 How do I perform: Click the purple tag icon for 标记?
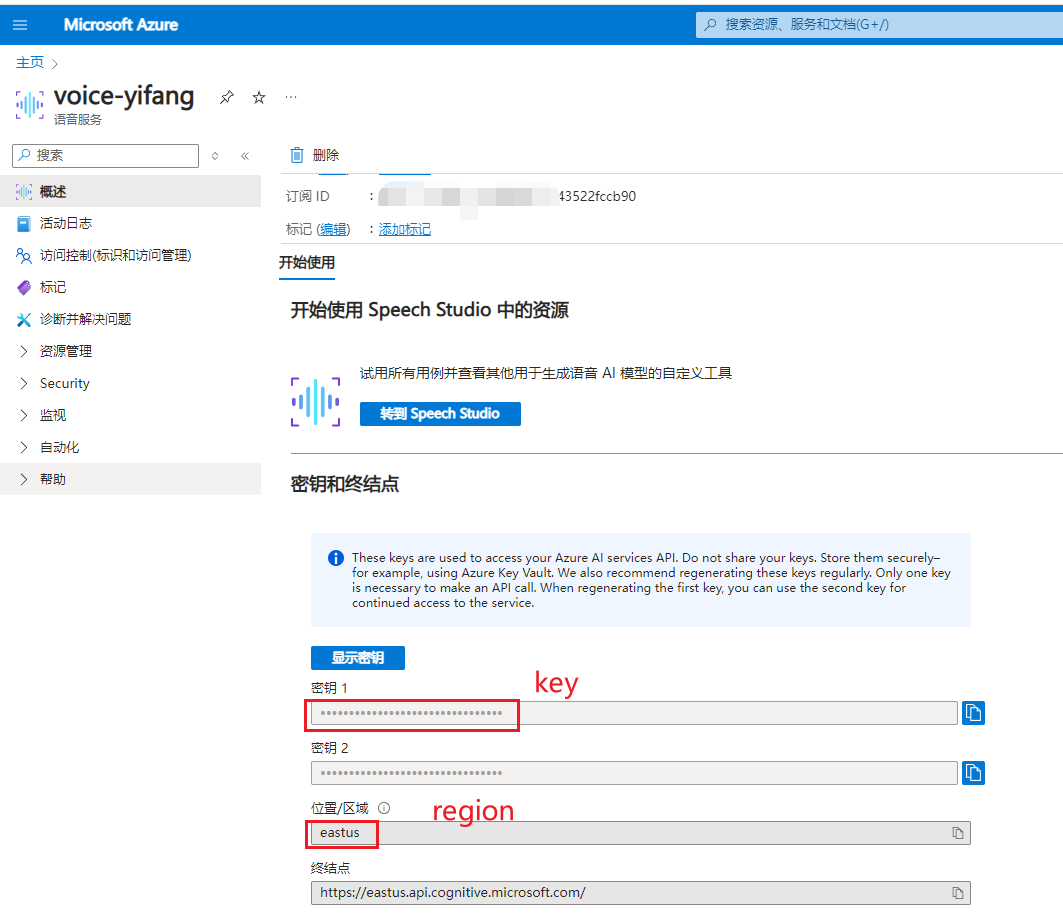tap(24, 287)
